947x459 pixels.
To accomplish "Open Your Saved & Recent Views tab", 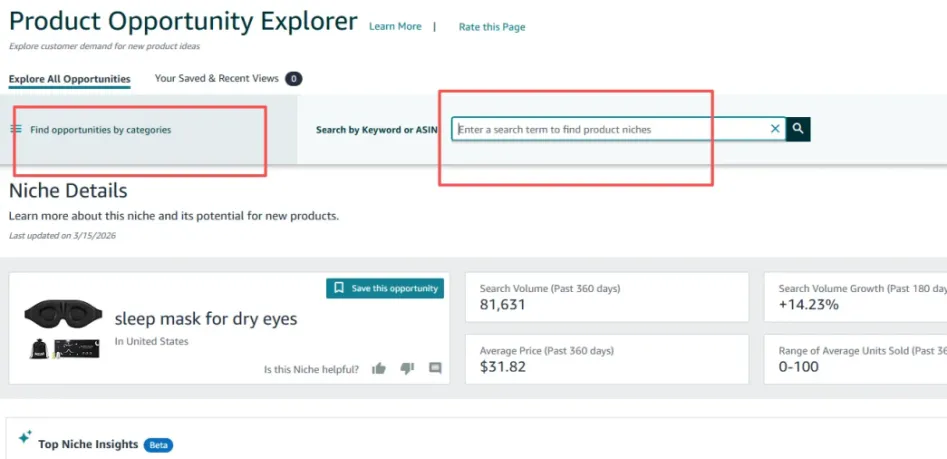I will (216, 79).
